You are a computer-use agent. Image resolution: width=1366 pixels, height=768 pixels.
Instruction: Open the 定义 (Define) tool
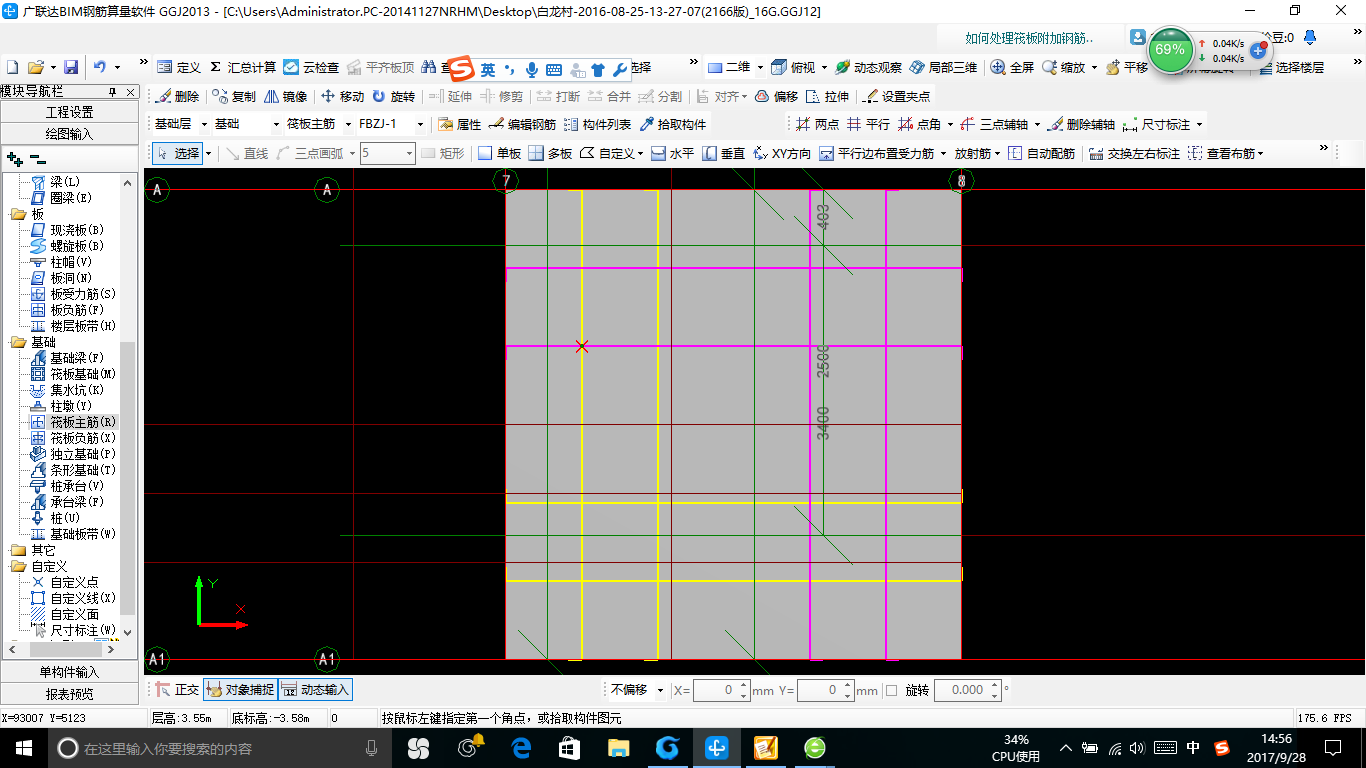(x=180, y=67)
